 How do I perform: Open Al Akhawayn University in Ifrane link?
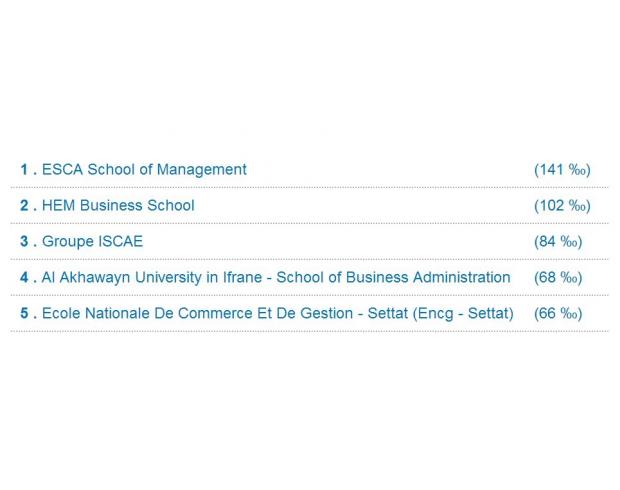point(276,277)
